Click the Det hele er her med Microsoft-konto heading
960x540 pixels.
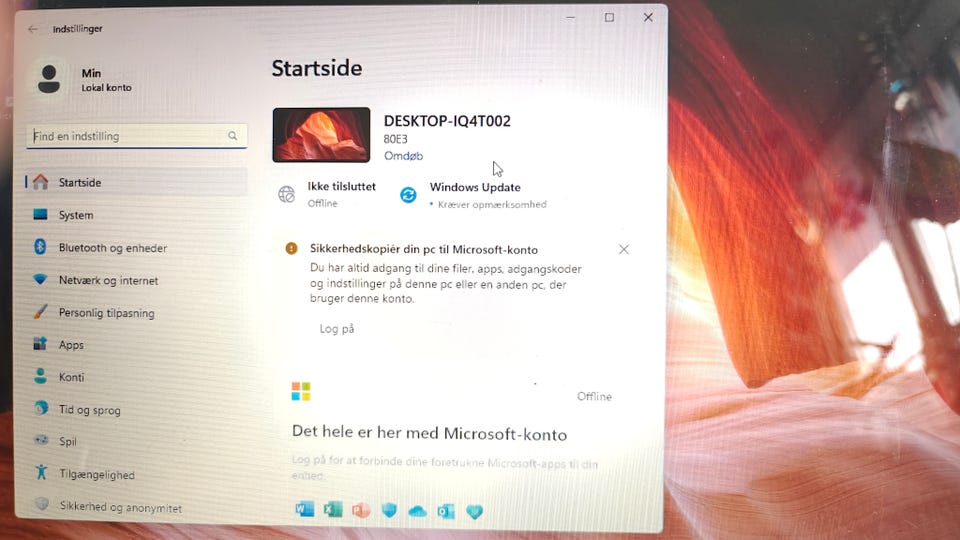point(430,433)
